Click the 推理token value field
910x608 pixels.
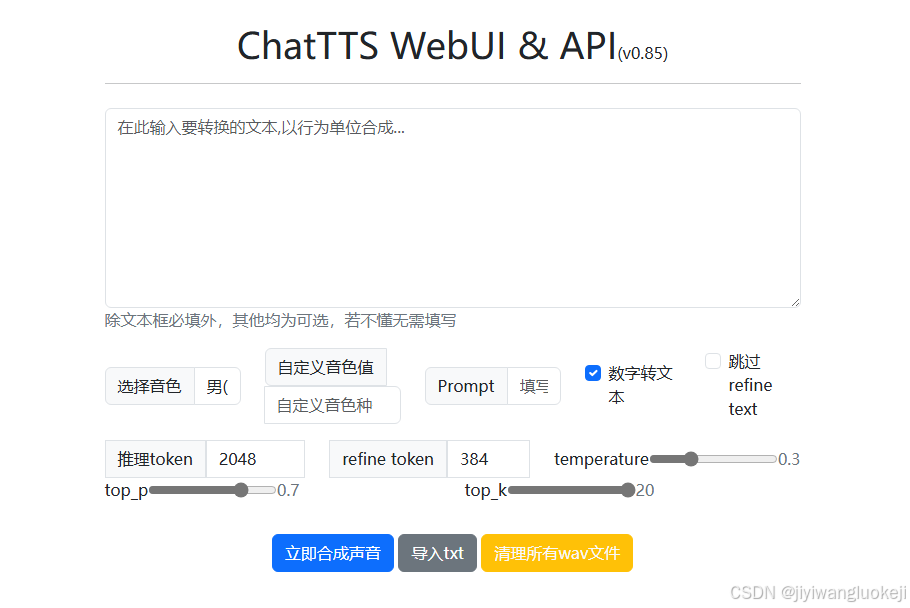(x=255, y=459)
